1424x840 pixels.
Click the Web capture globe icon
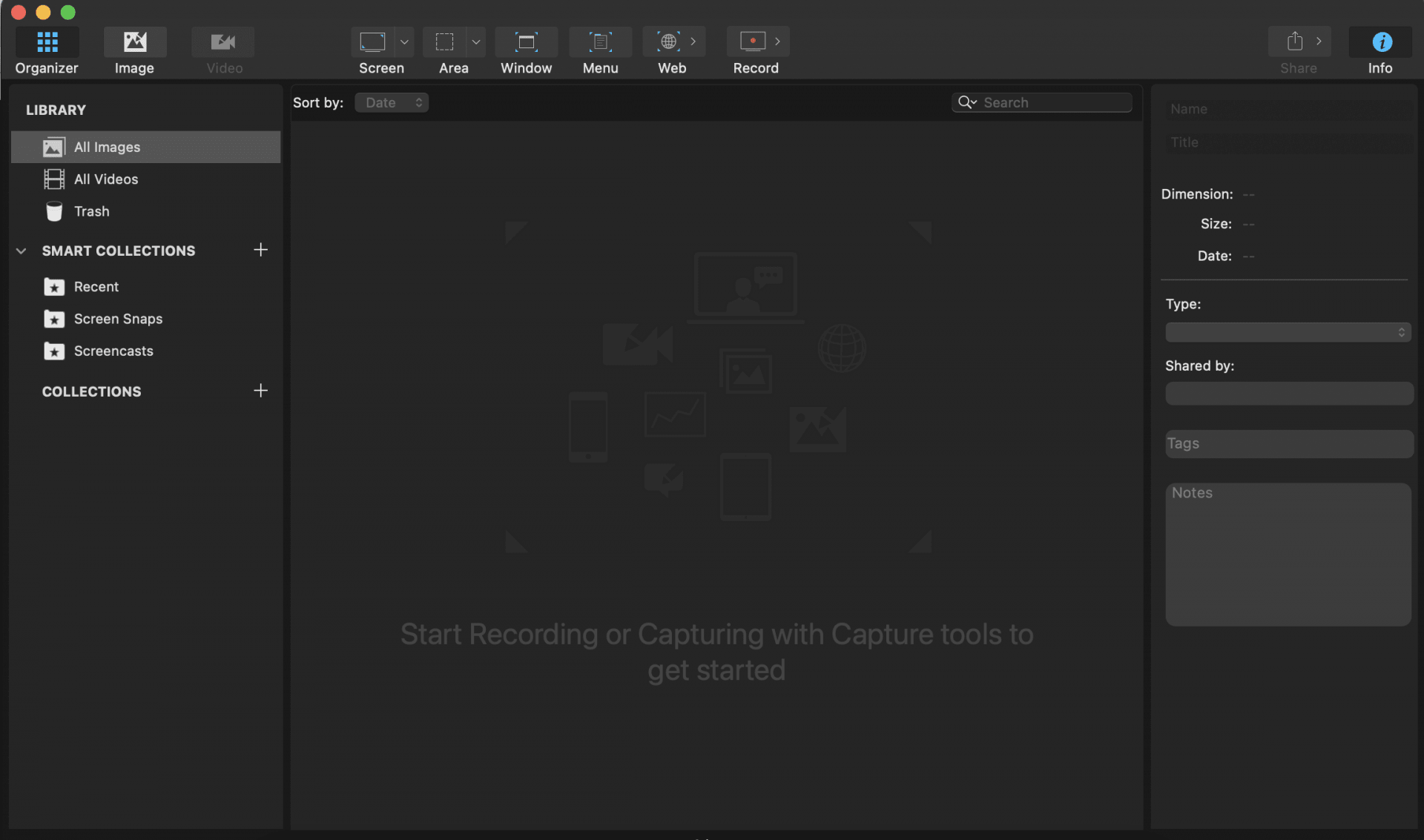coord(669,42)
